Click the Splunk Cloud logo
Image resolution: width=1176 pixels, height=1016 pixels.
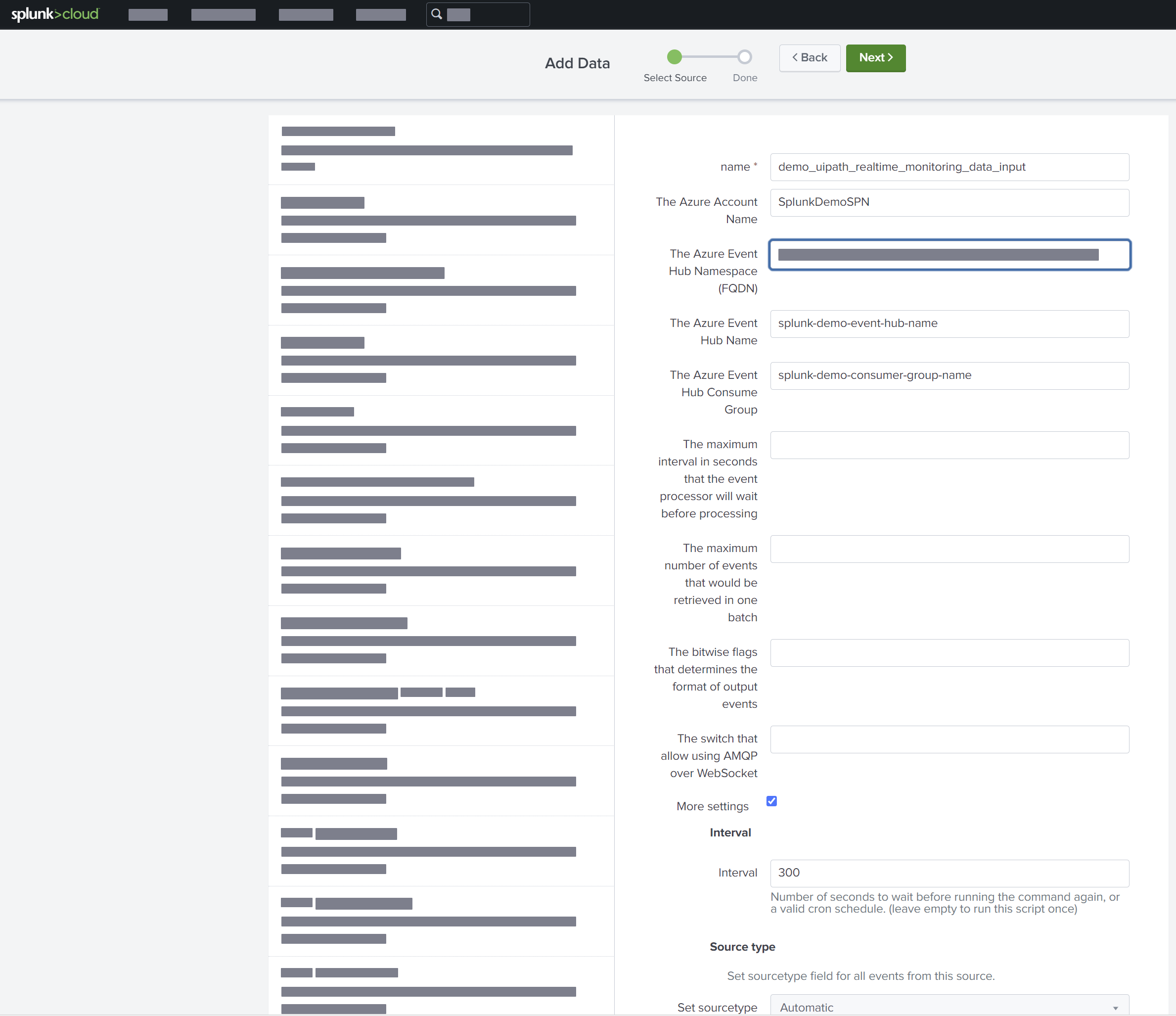tap(55, 14)
